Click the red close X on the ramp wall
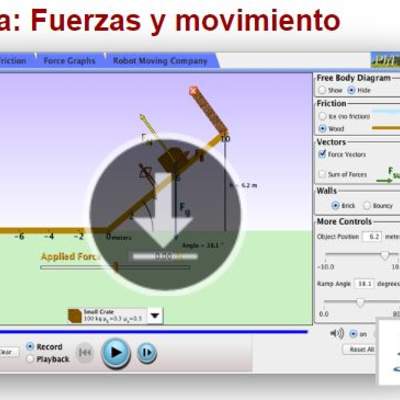This screenshot has height=400, width=400. [x=193, y=90]
